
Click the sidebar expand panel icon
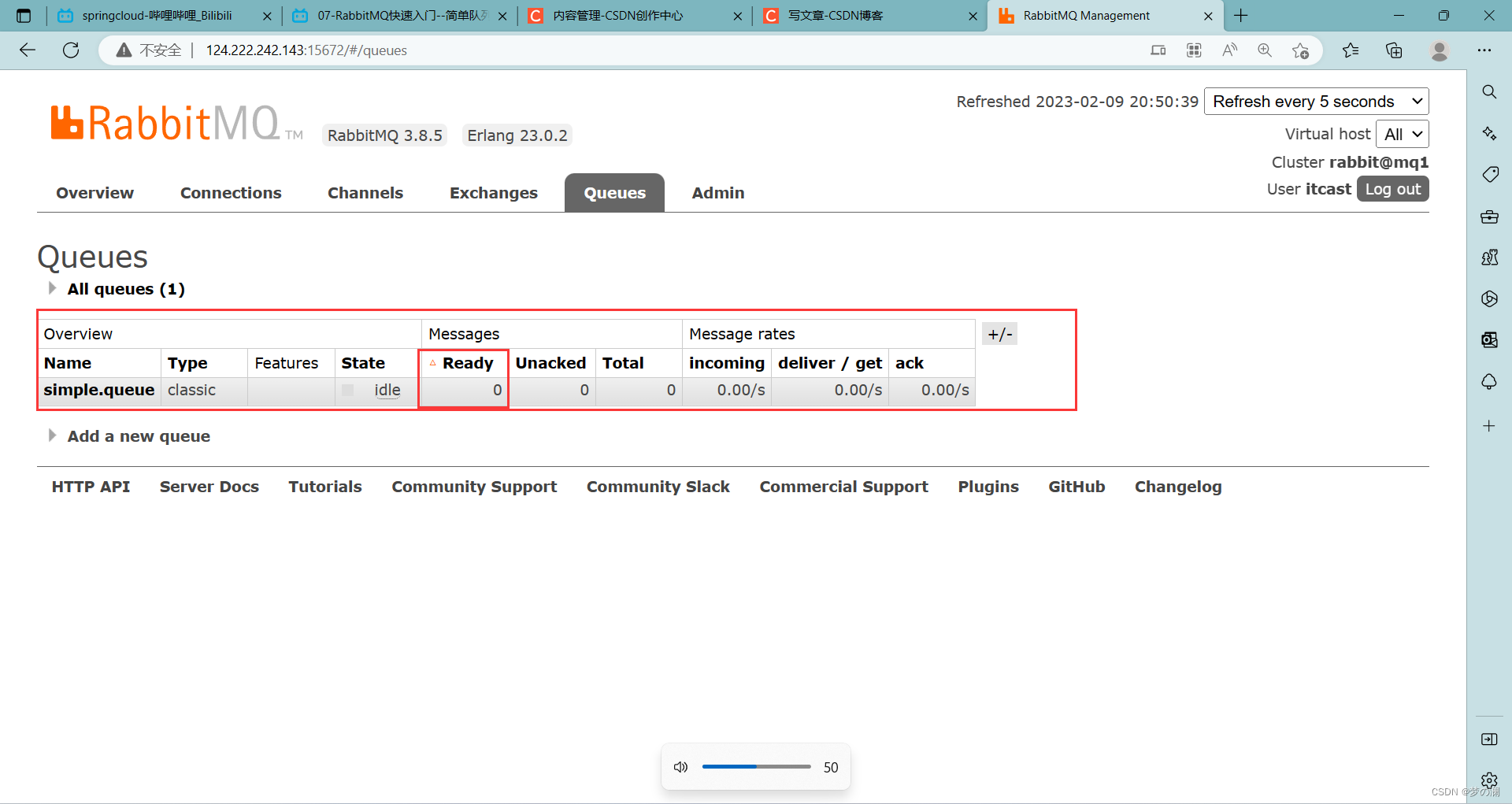pyautogui.click(x=1489, y=739)
